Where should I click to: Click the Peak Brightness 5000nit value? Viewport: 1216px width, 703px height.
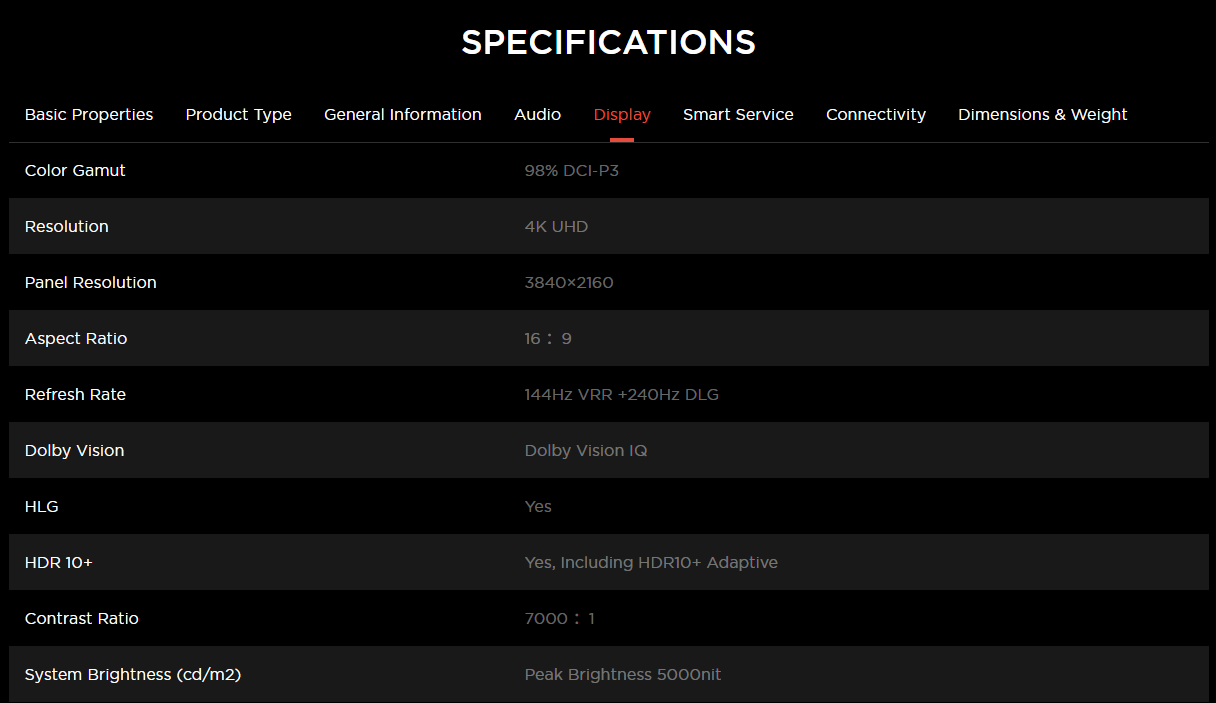(622, 675)
